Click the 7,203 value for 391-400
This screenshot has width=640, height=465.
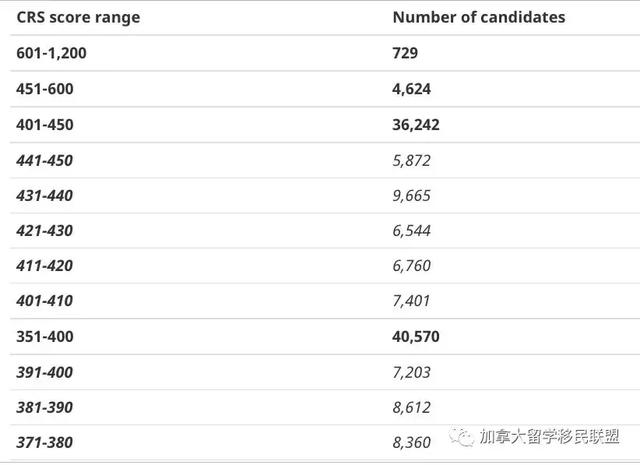pos(411,372)
